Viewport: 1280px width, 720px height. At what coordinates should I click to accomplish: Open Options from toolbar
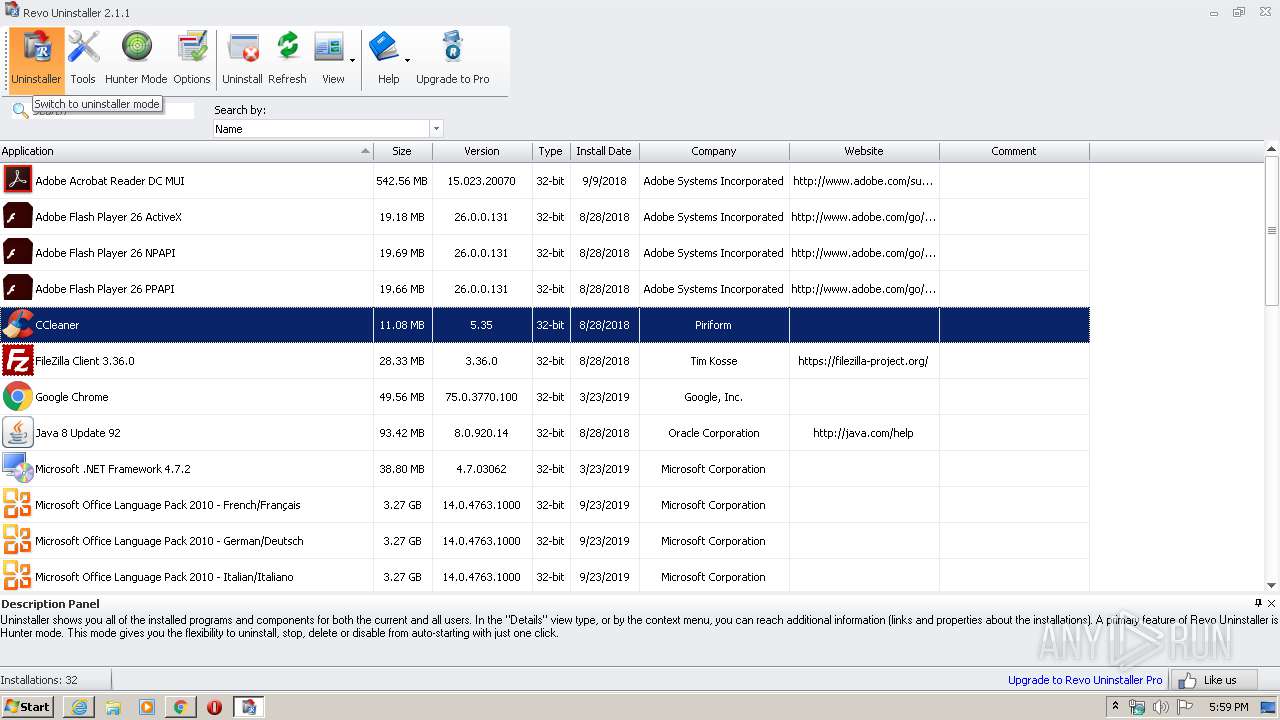pos(191,59)
